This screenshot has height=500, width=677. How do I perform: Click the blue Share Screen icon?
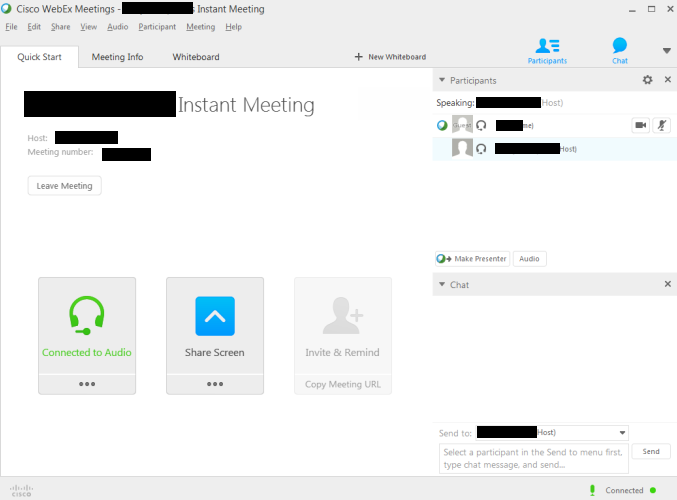[x=215, y=316]
